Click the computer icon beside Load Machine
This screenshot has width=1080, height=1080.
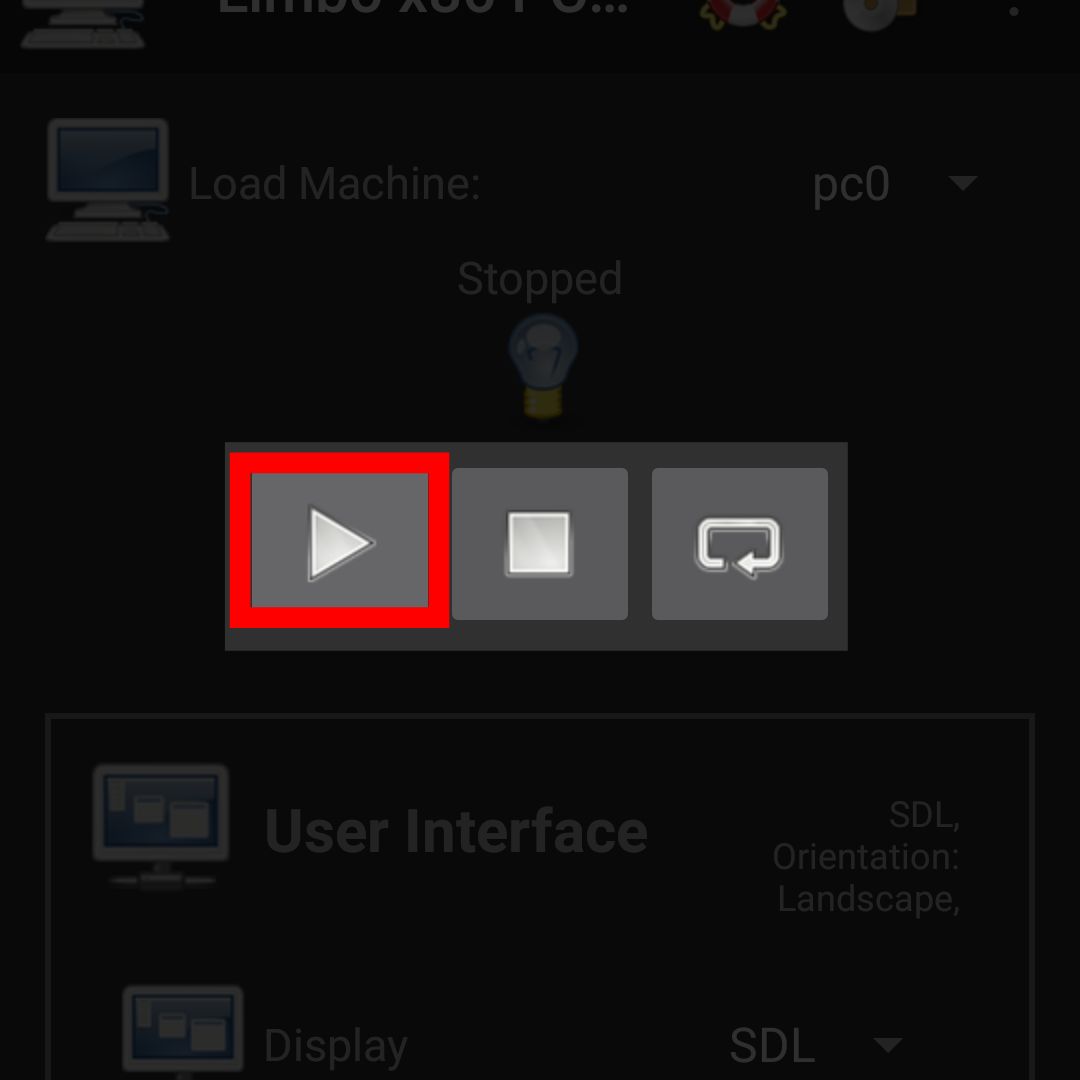(x=107, y=180)
